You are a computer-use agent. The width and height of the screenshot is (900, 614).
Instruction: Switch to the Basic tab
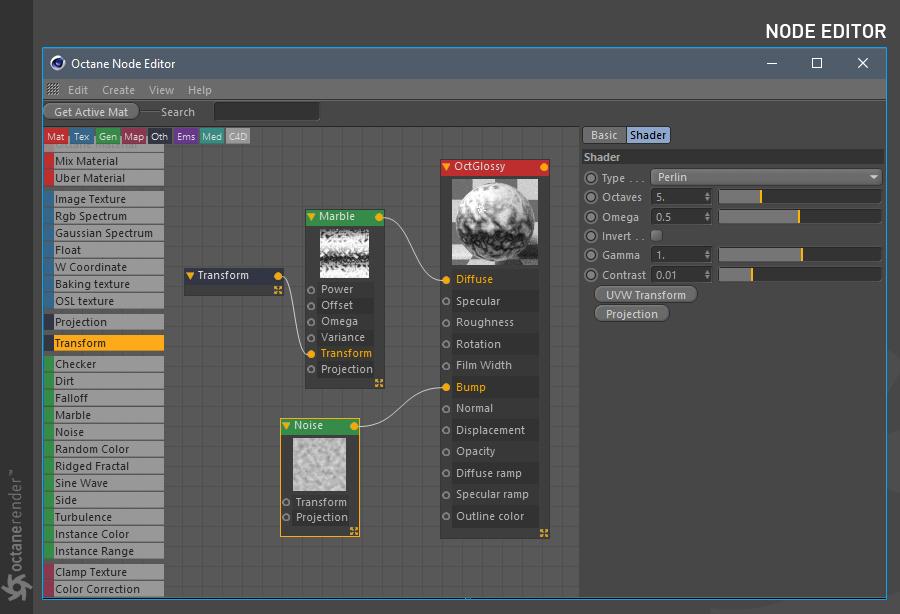tap(604, 135)
